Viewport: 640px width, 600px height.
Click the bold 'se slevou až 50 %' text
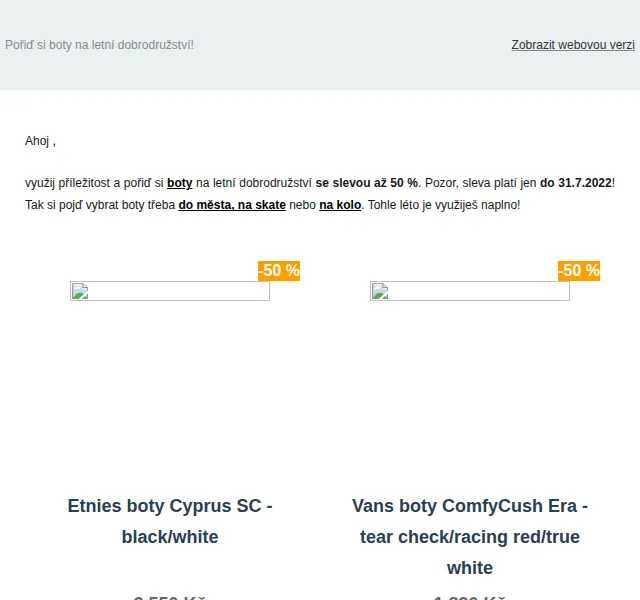[x=367, y=183]
